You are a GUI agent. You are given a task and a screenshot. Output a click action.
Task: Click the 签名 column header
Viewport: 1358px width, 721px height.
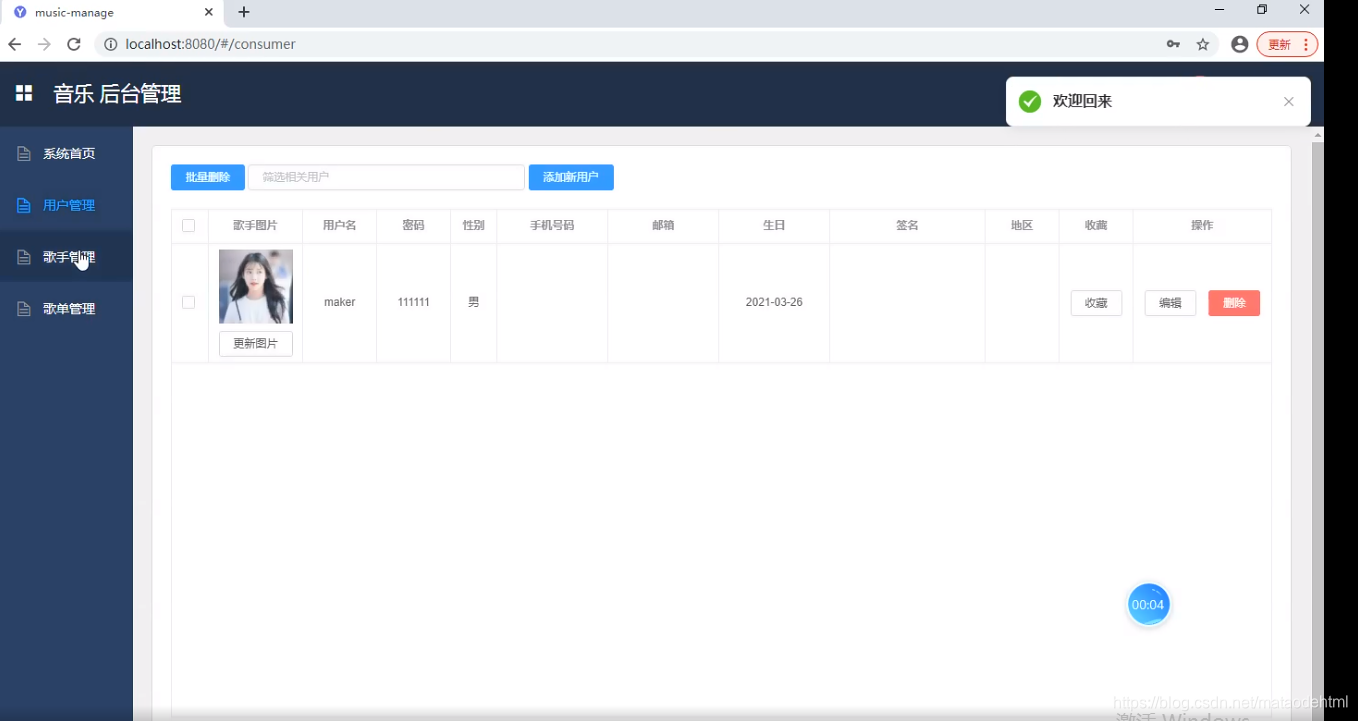tap(907, 226)
